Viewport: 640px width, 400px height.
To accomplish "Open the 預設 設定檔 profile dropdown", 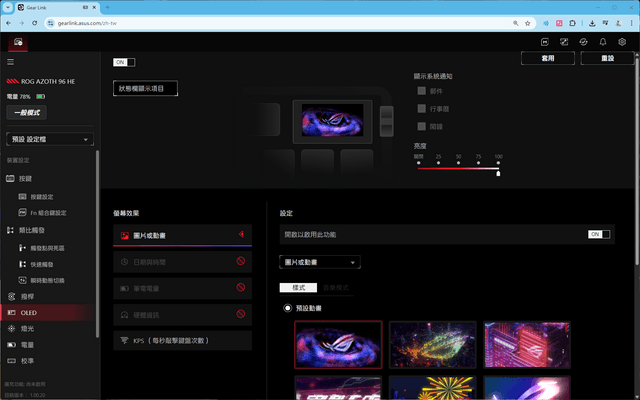I will tap(50, 139).
